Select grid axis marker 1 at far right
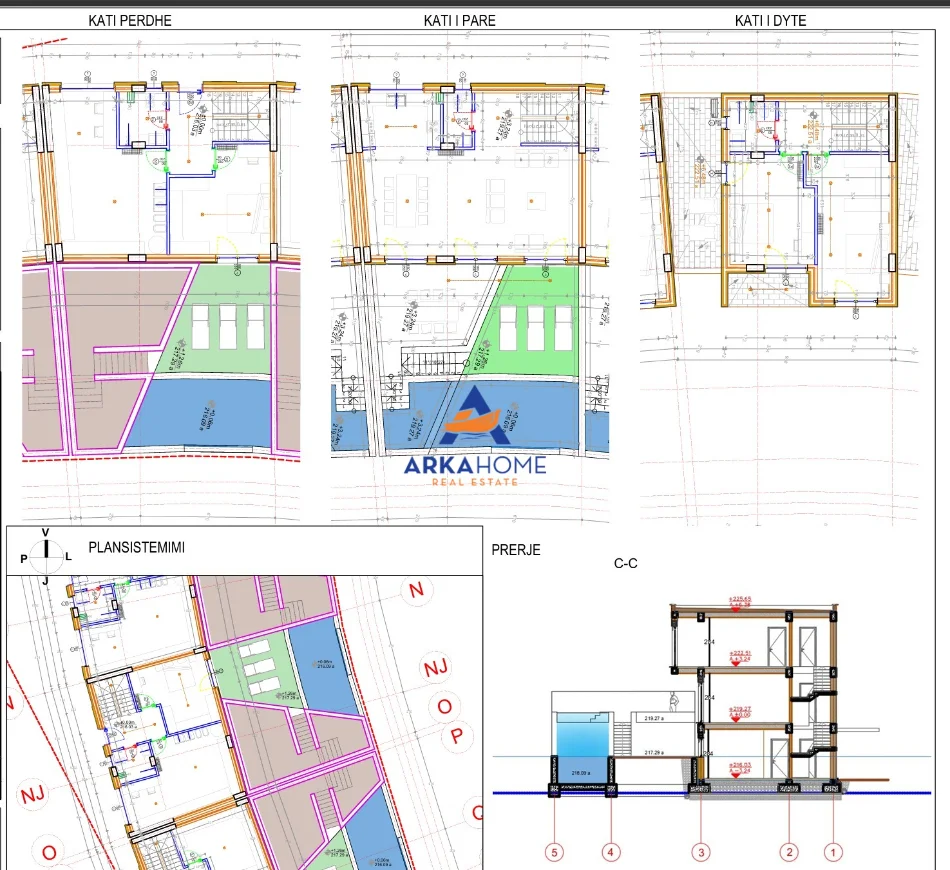This screenshot has width=950, height=870. [832, 852]
